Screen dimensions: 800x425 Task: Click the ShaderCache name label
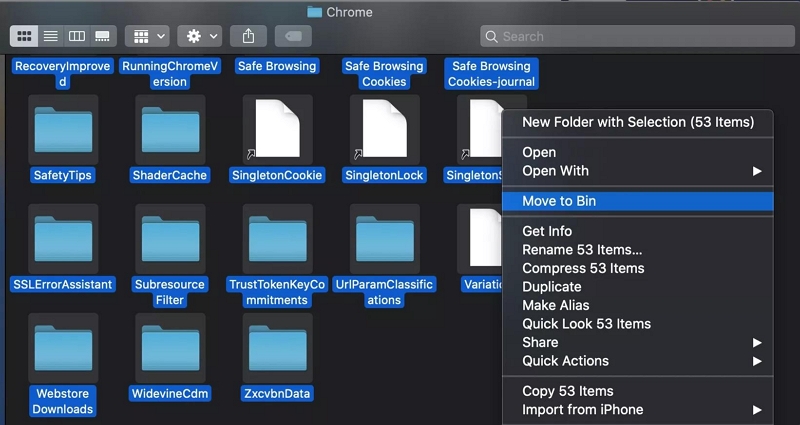pos(170,175)
